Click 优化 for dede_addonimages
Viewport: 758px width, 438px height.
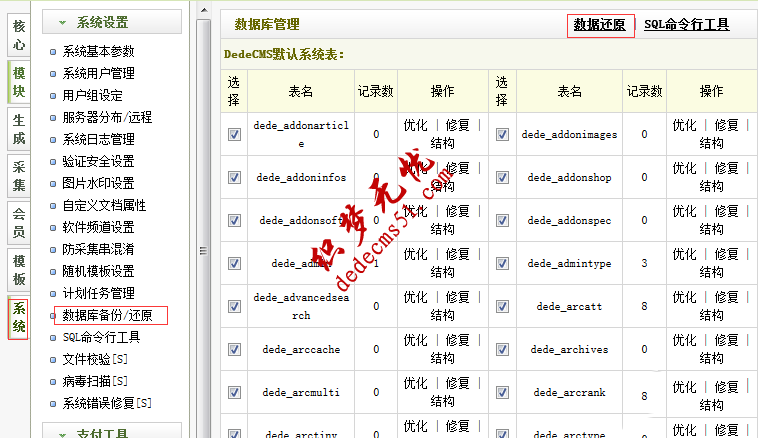pyautogui.click(x=685, y=126)
